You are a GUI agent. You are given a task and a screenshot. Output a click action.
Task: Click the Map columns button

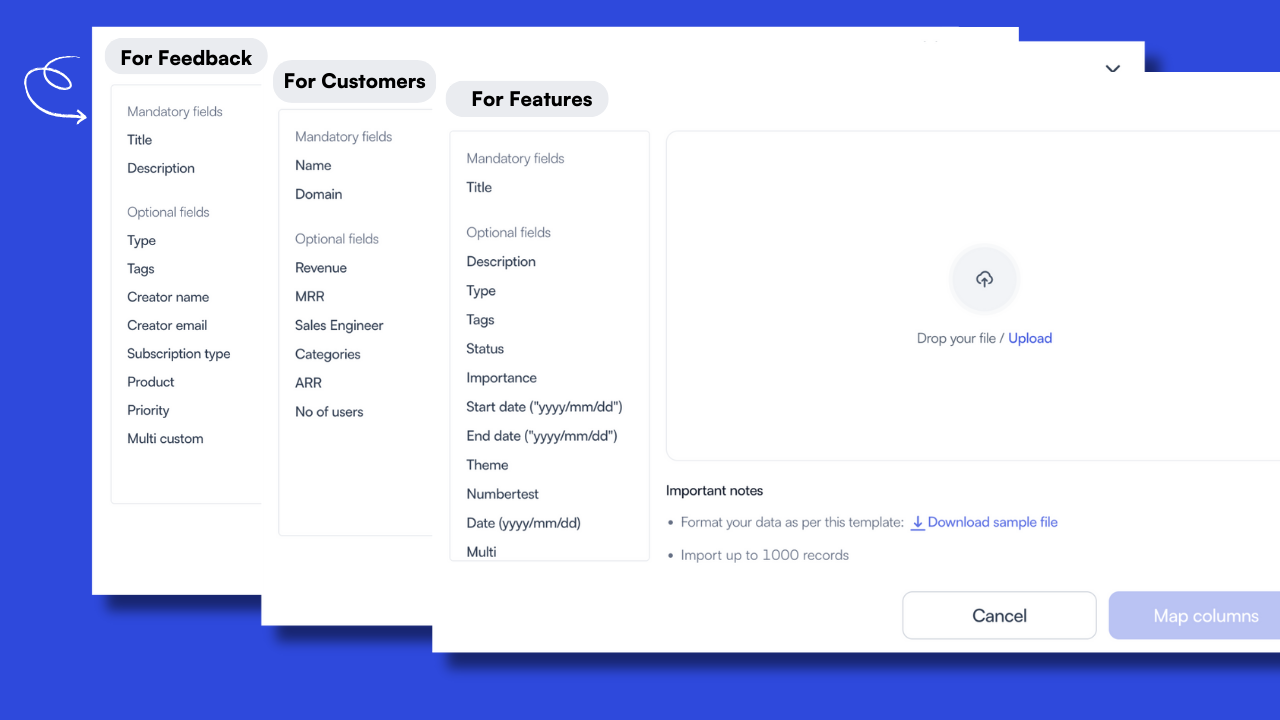pos(1206,615)
